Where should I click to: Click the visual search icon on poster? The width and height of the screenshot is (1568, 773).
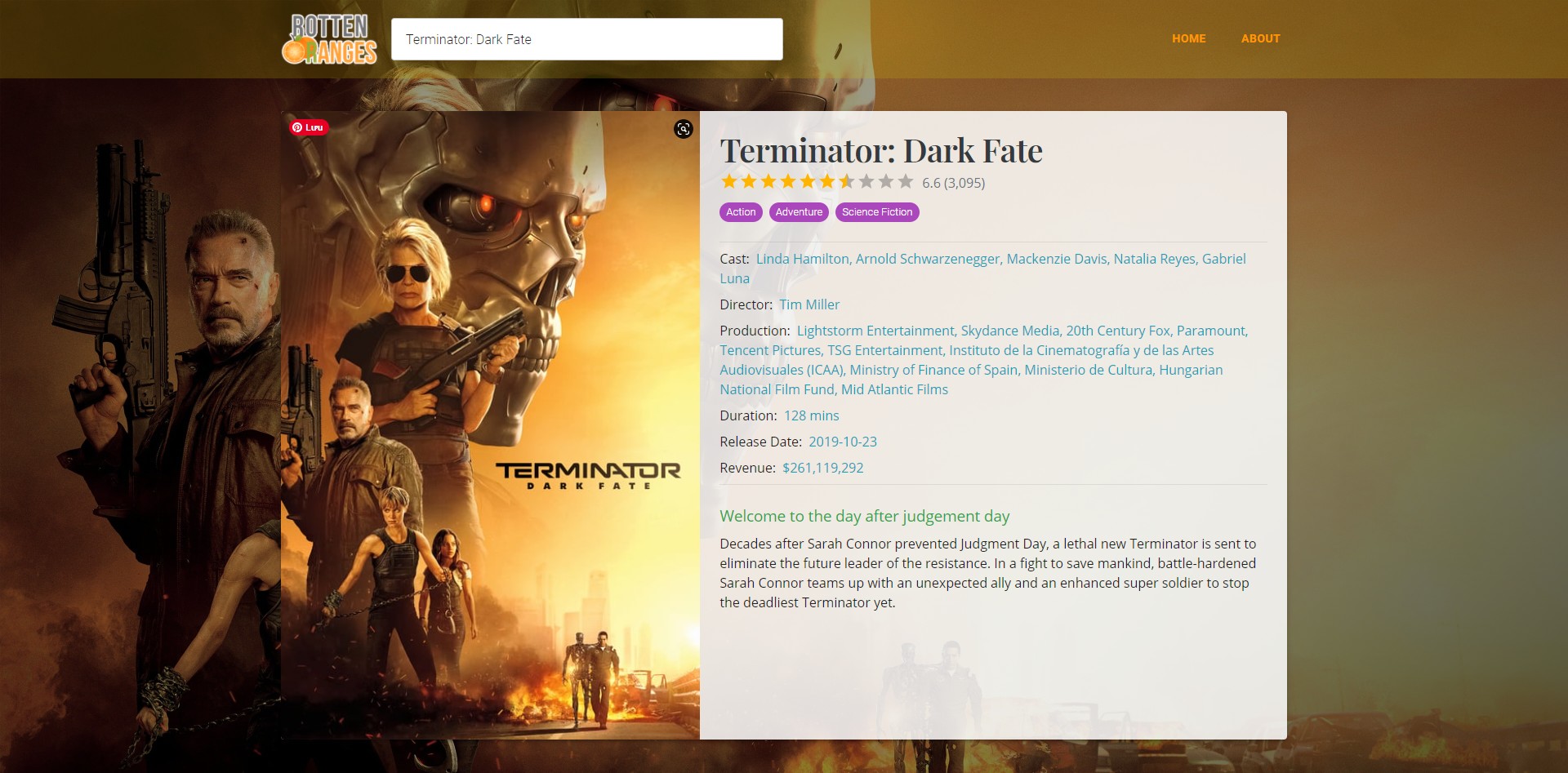point(683,129)
